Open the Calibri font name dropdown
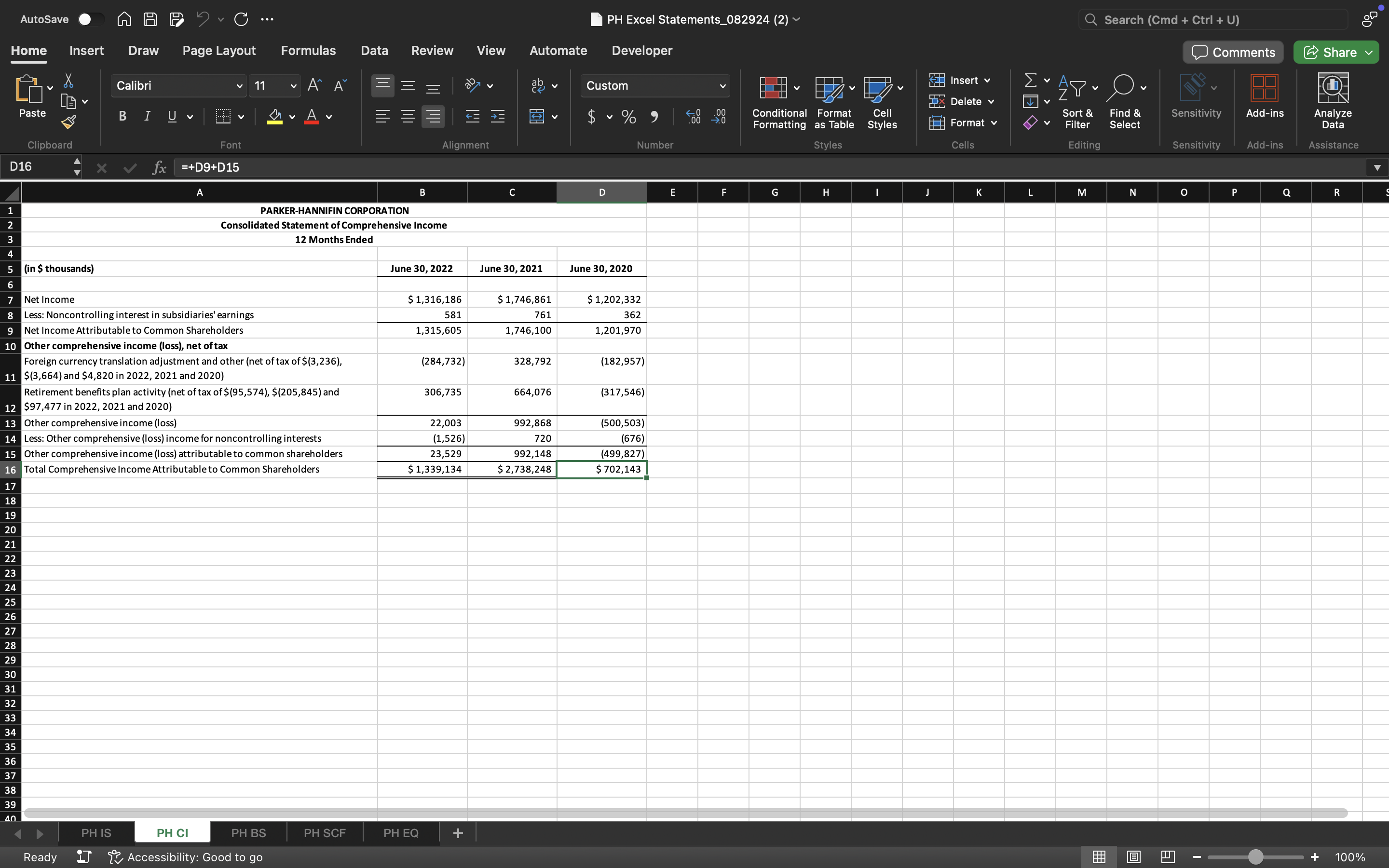The height and width of the screenshot is (868, 1389). point(239,86)
